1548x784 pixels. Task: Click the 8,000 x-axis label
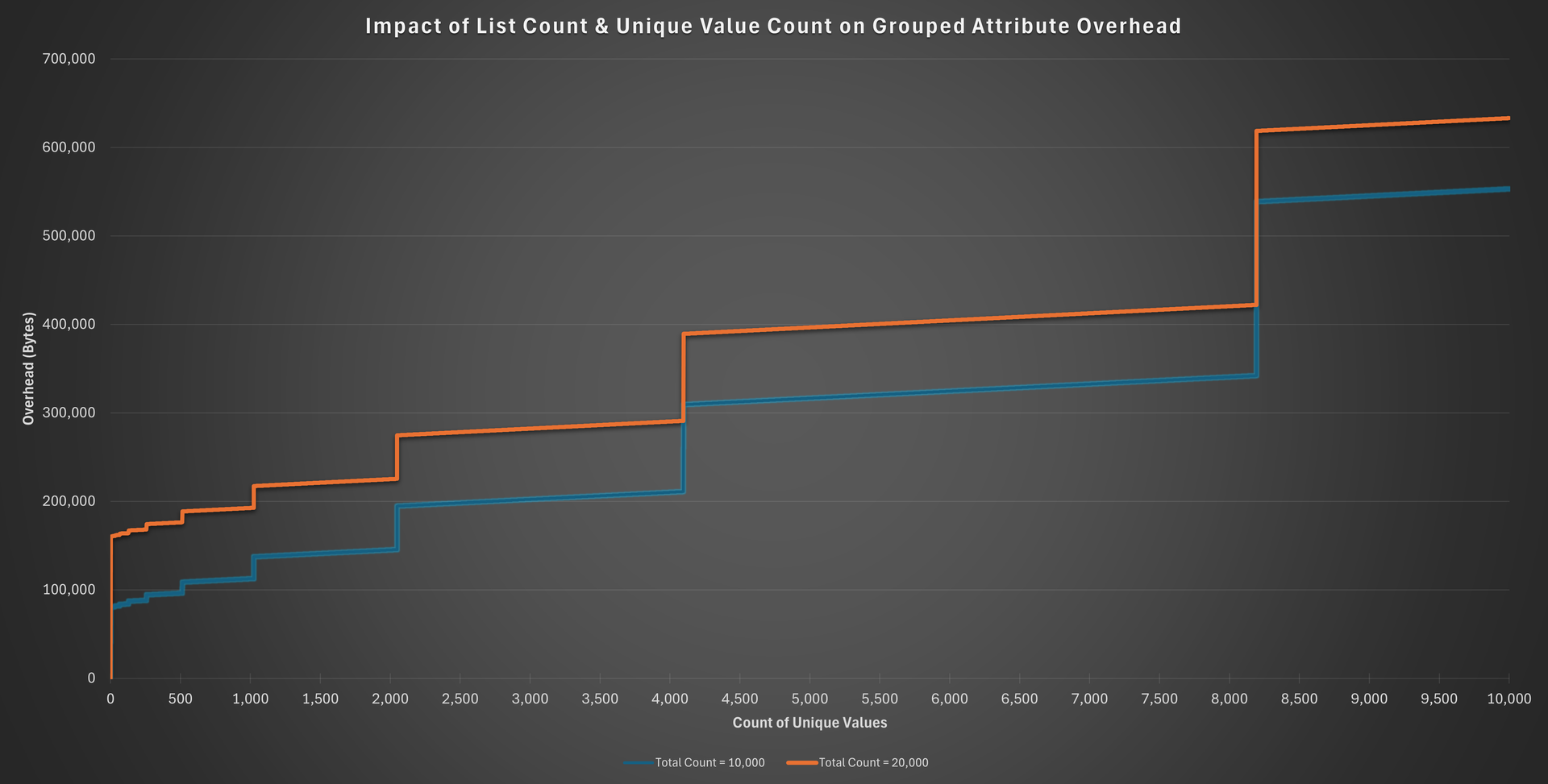tap(1230, 699)
